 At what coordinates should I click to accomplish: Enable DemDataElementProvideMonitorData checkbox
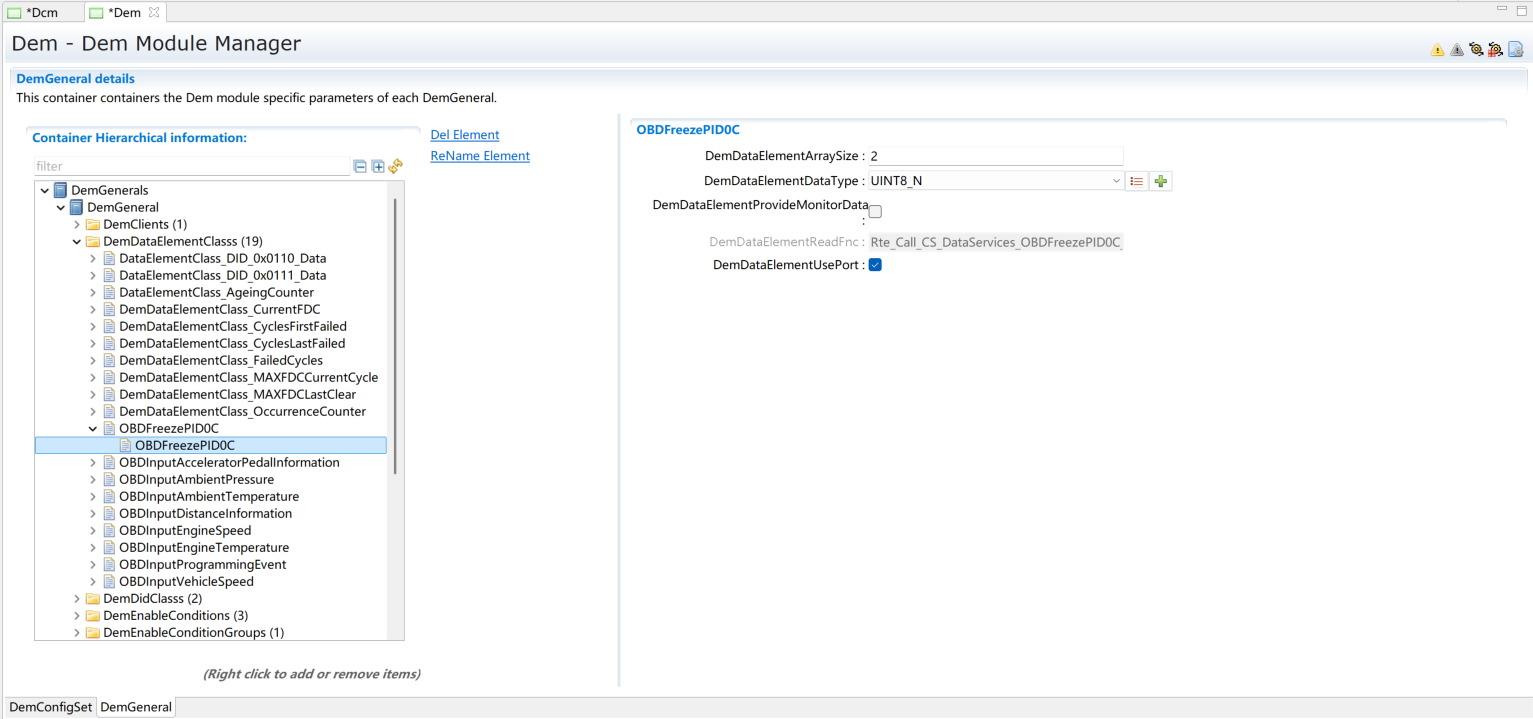875,212
